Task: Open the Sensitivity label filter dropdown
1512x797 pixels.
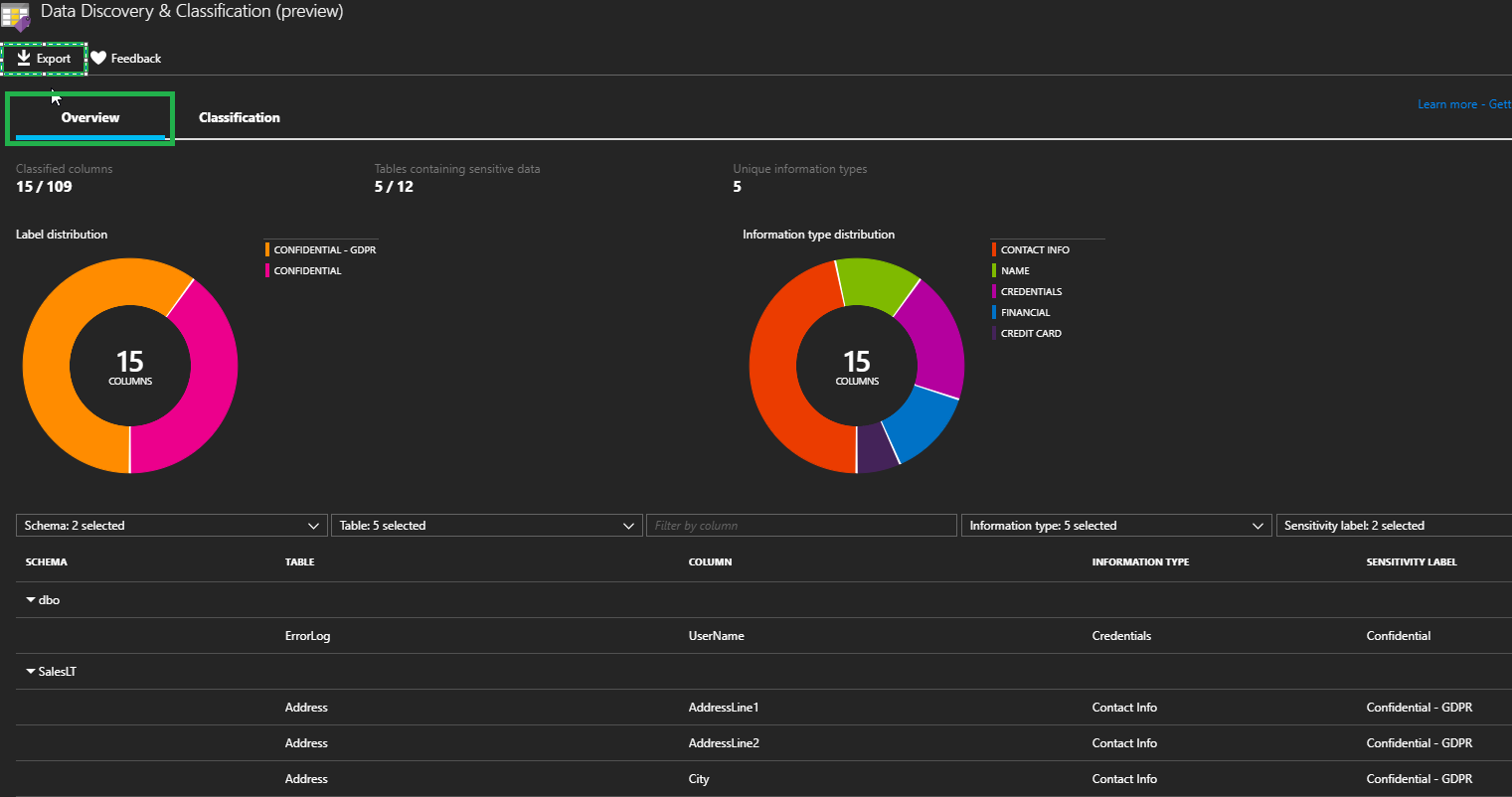Action: [x=1393, y=526]
